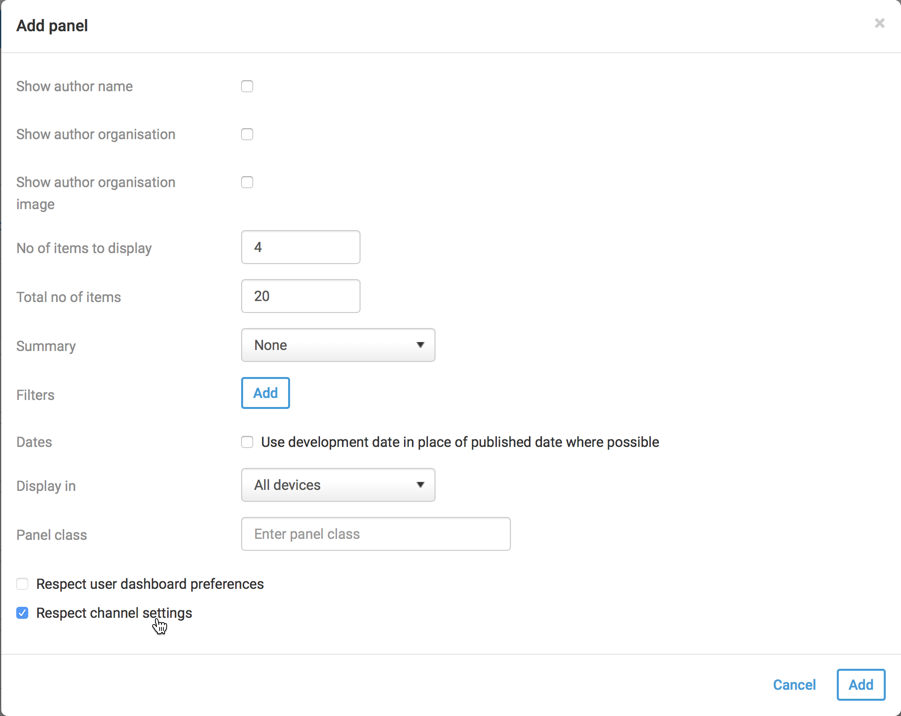
Task: Click the Cancel link
Action: coord(794,685)
